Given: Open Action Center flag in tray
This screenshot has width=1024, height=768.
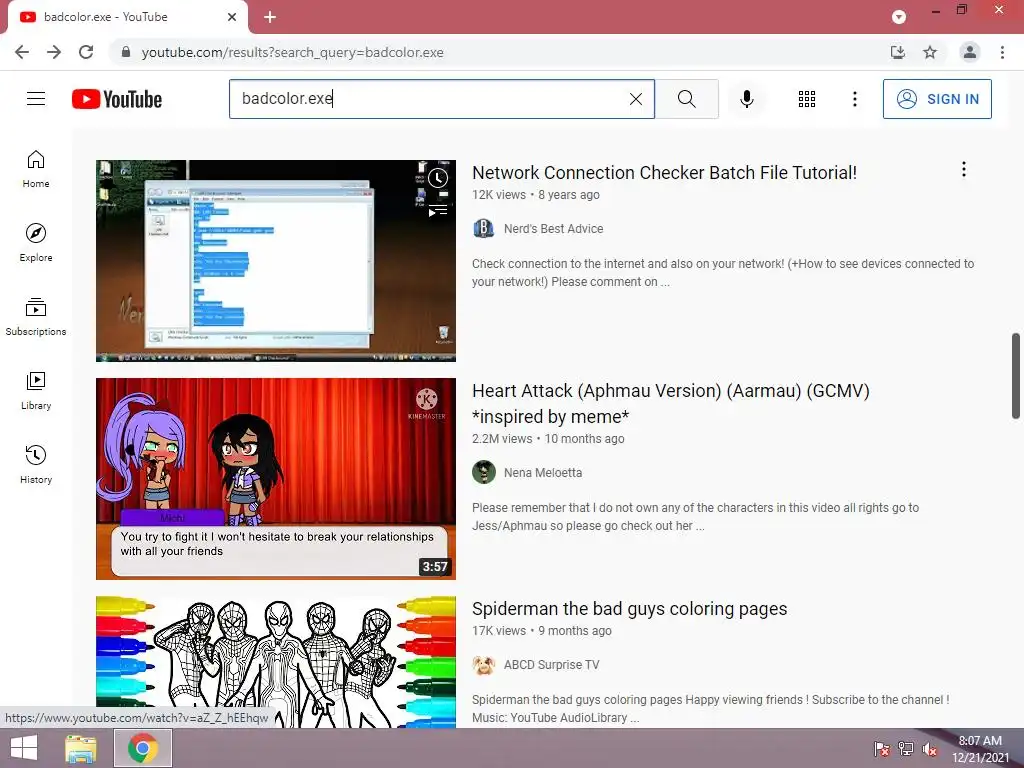Looking at the screenshot, I should coord(882,749).
